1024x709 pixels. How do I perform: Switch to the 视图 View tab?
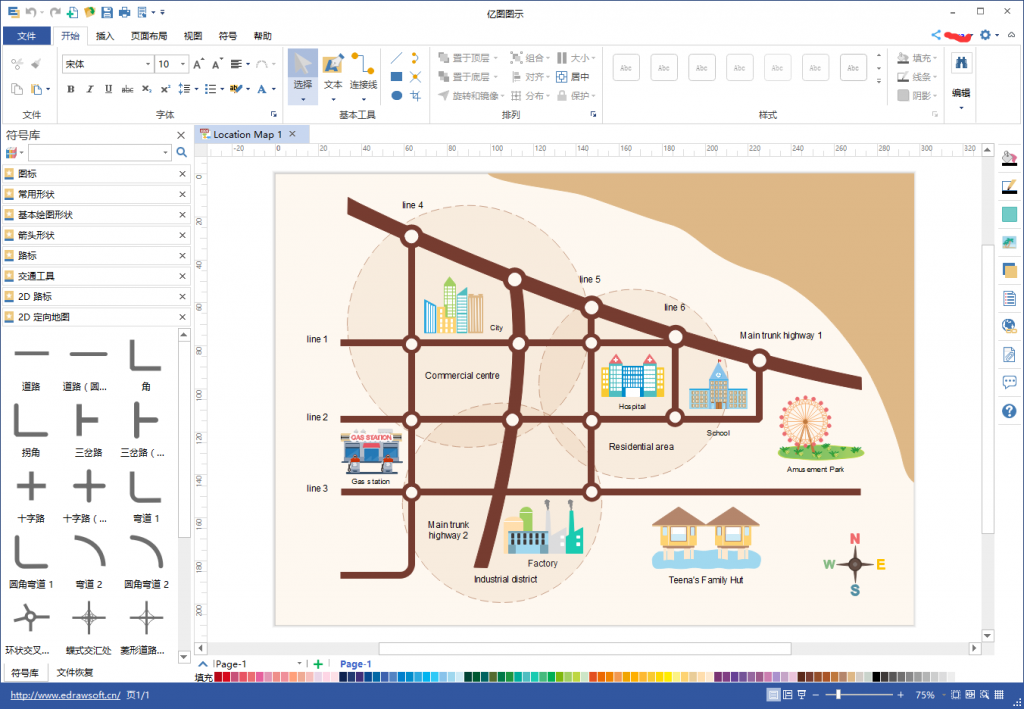click(x=193, y=36)
